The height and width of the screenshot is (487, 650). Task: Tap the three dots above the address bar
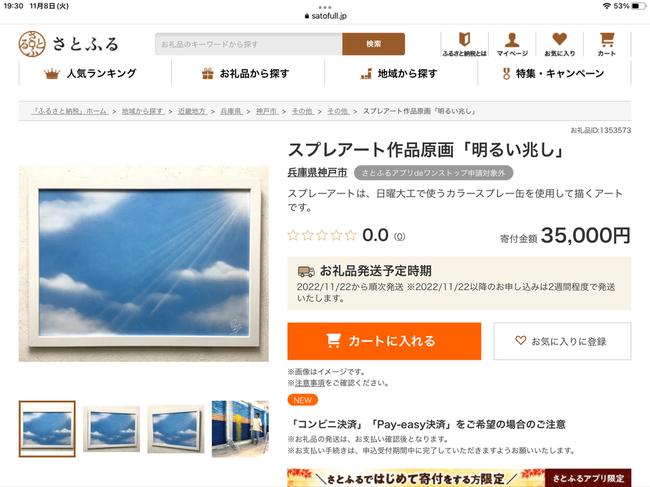click(x=325, y=7)
